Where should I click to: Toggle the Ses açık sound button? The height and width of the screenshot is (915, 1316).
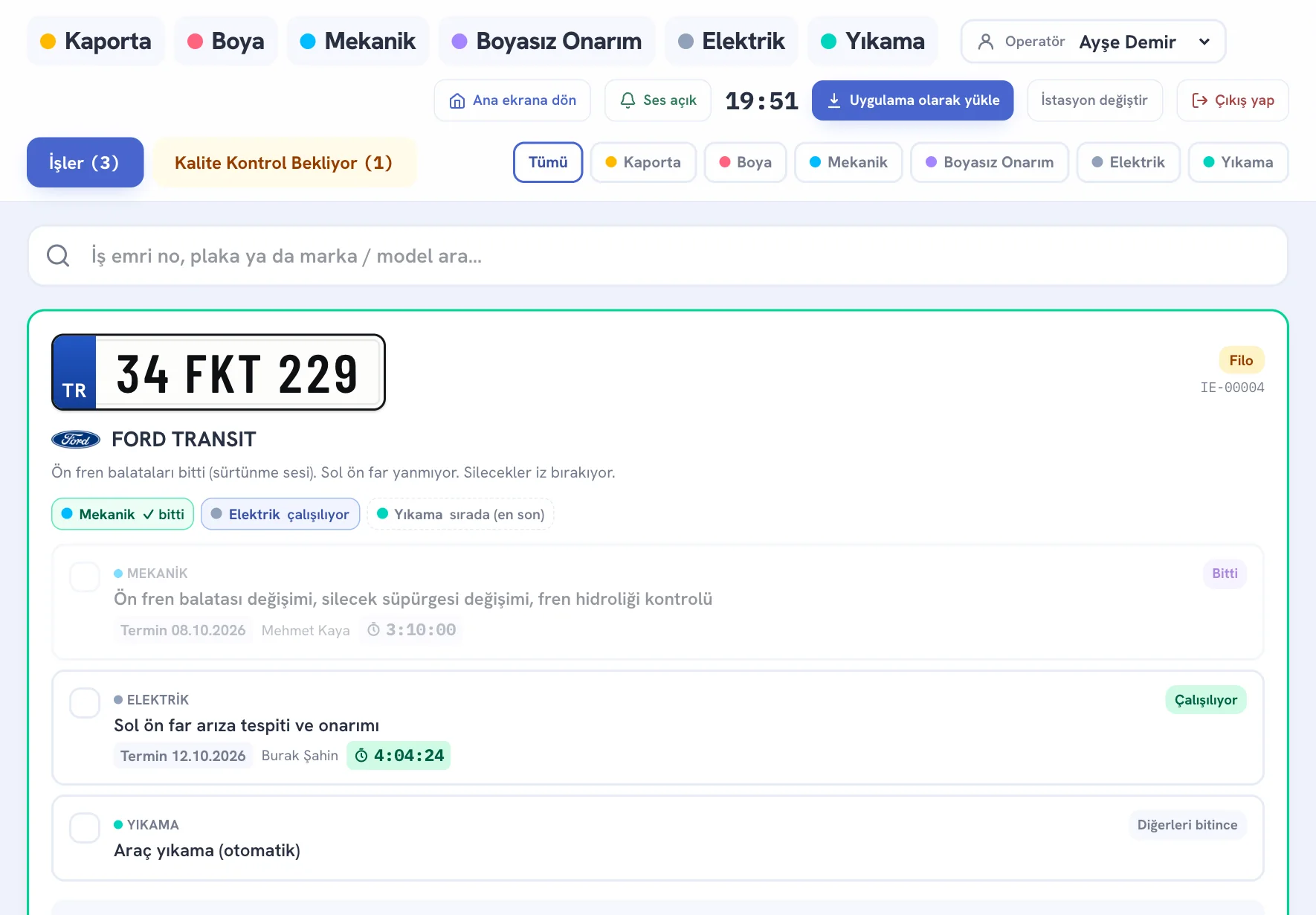(658, 100)
